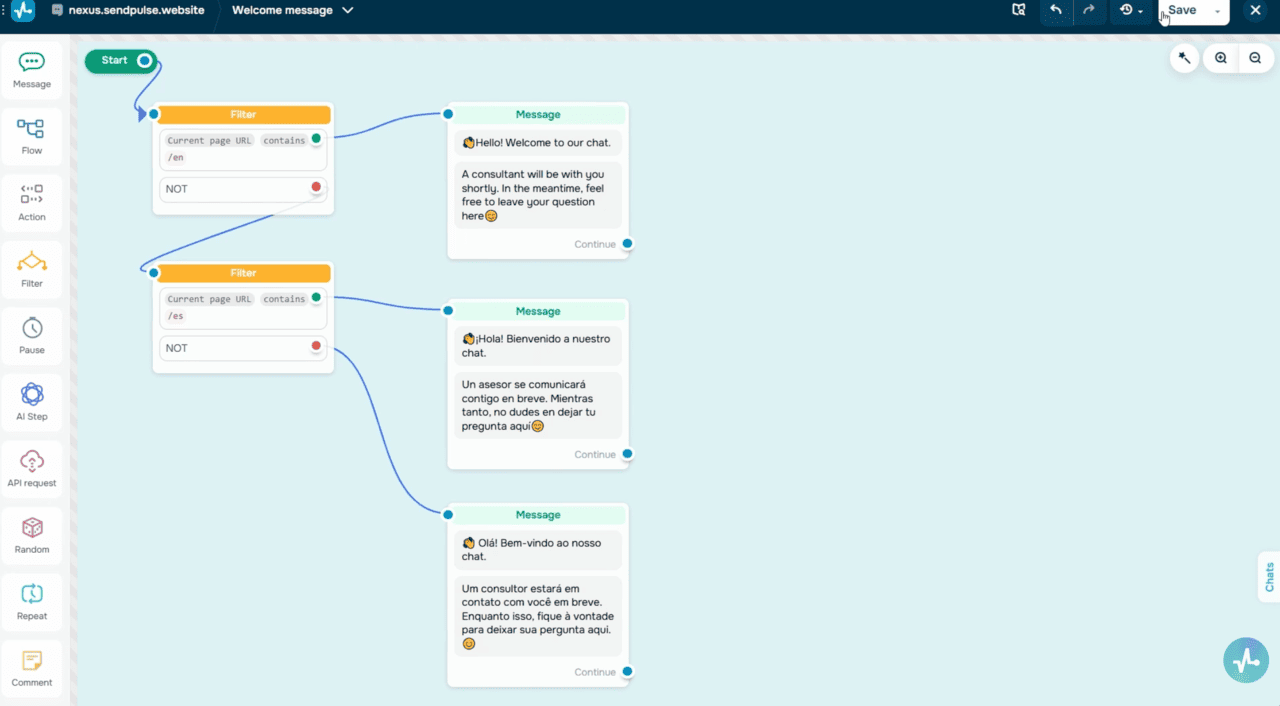
Task: Select the English Message block header
Action: pyautogui.click(x=538, y=115)
